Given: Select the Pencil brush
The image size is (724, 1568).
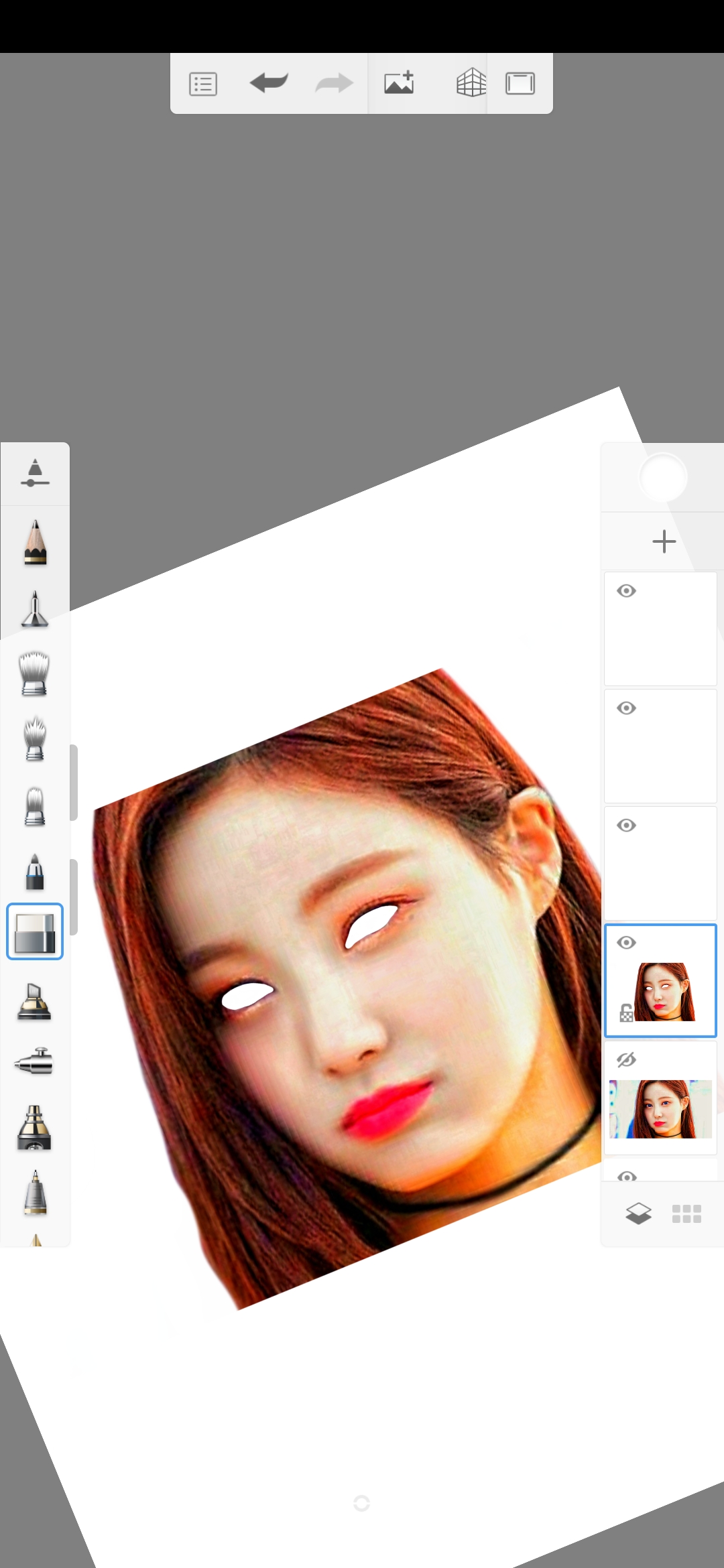Looking at the screenshot, I should pyautogui.click(x=35, y=543).
